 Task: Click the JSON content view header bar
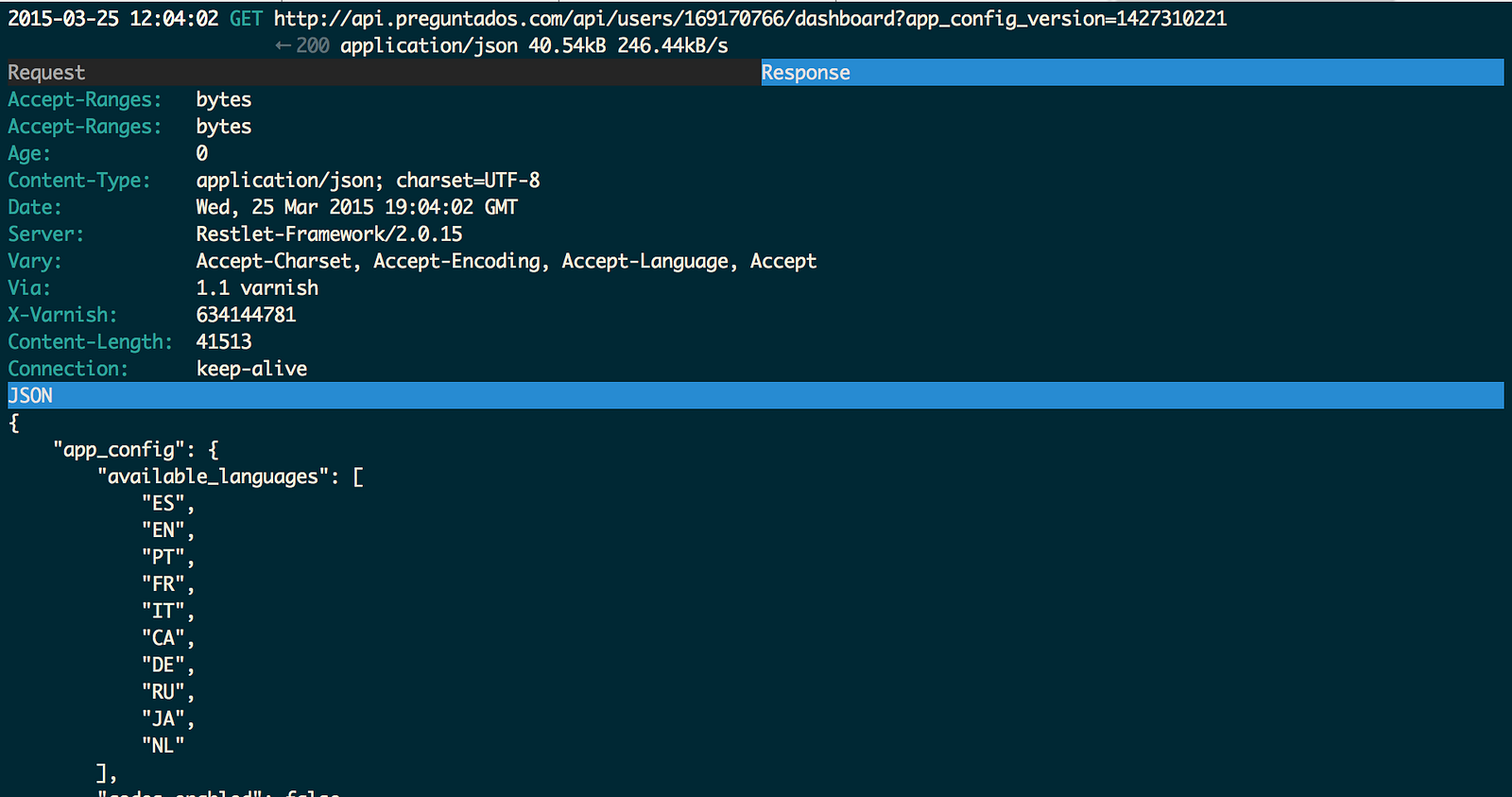point(756,395)
